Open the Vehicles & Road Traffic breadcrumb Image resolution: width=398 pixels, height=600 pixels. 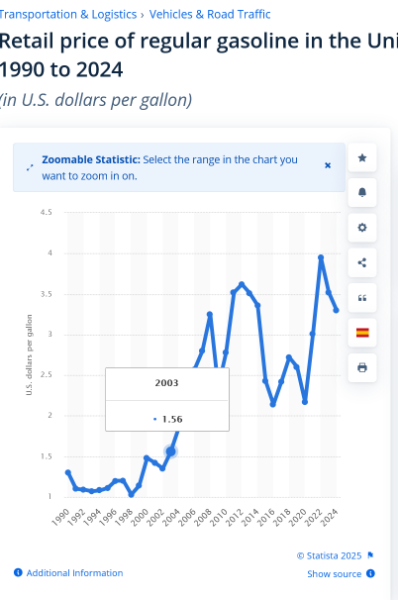210,15
